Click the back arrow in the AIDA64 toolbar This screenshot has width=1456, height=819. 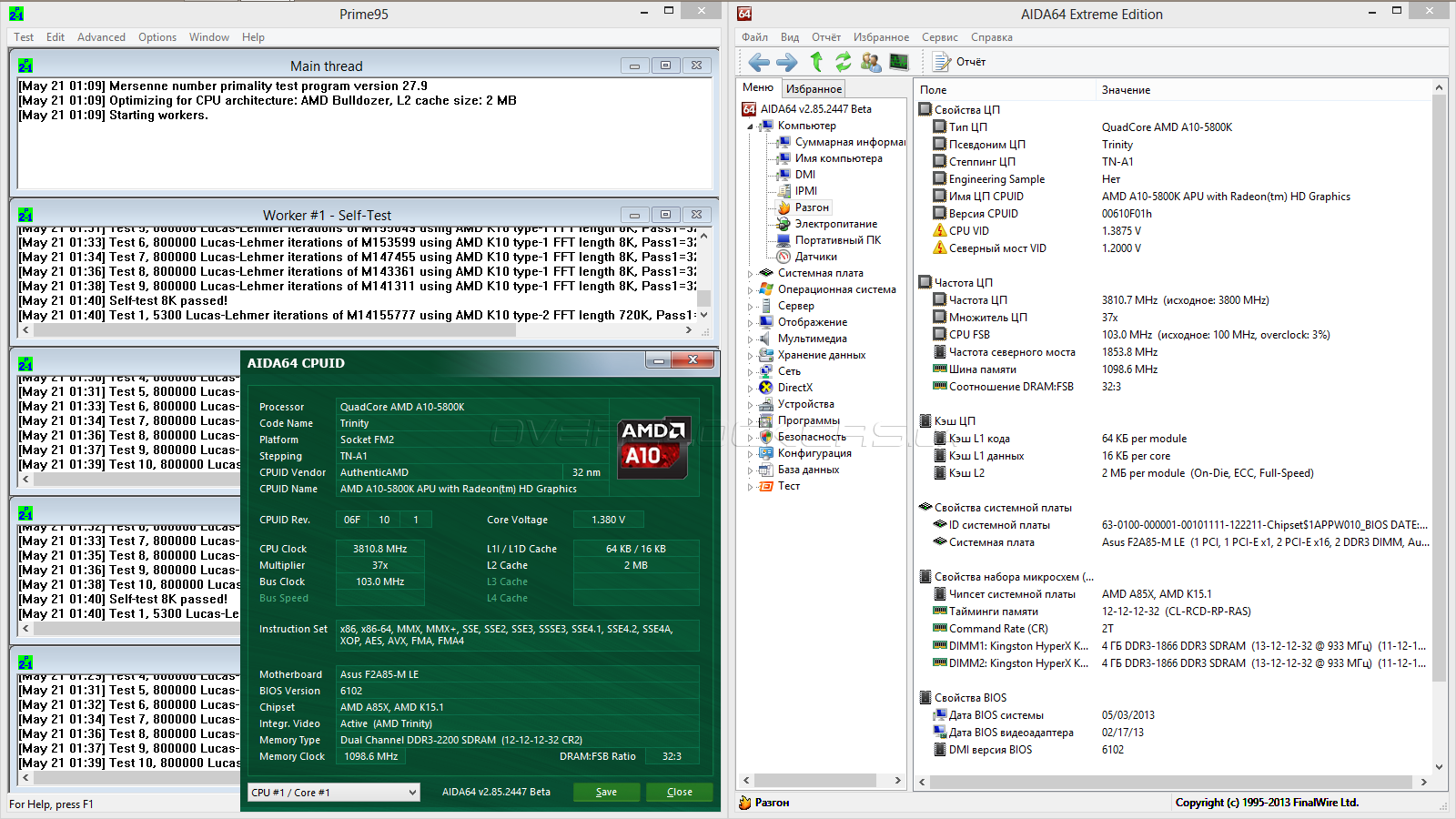[x=759, y=62]
